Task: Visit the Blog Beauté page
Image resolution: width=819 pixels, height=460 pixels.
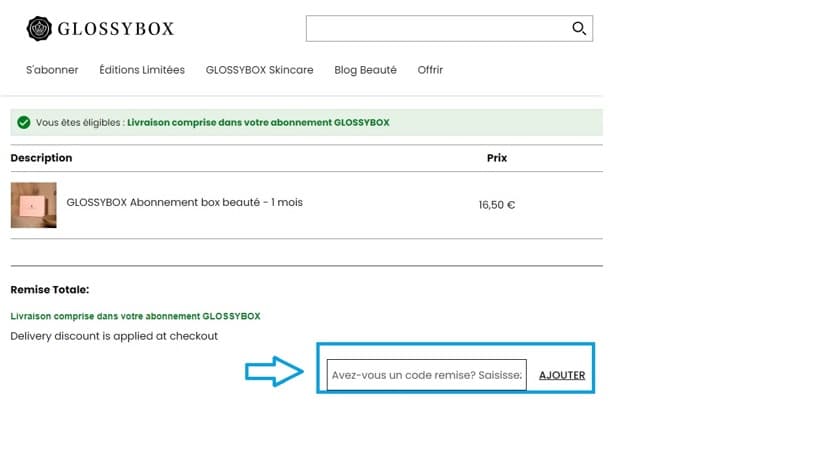Action: (x=365, y=70)
